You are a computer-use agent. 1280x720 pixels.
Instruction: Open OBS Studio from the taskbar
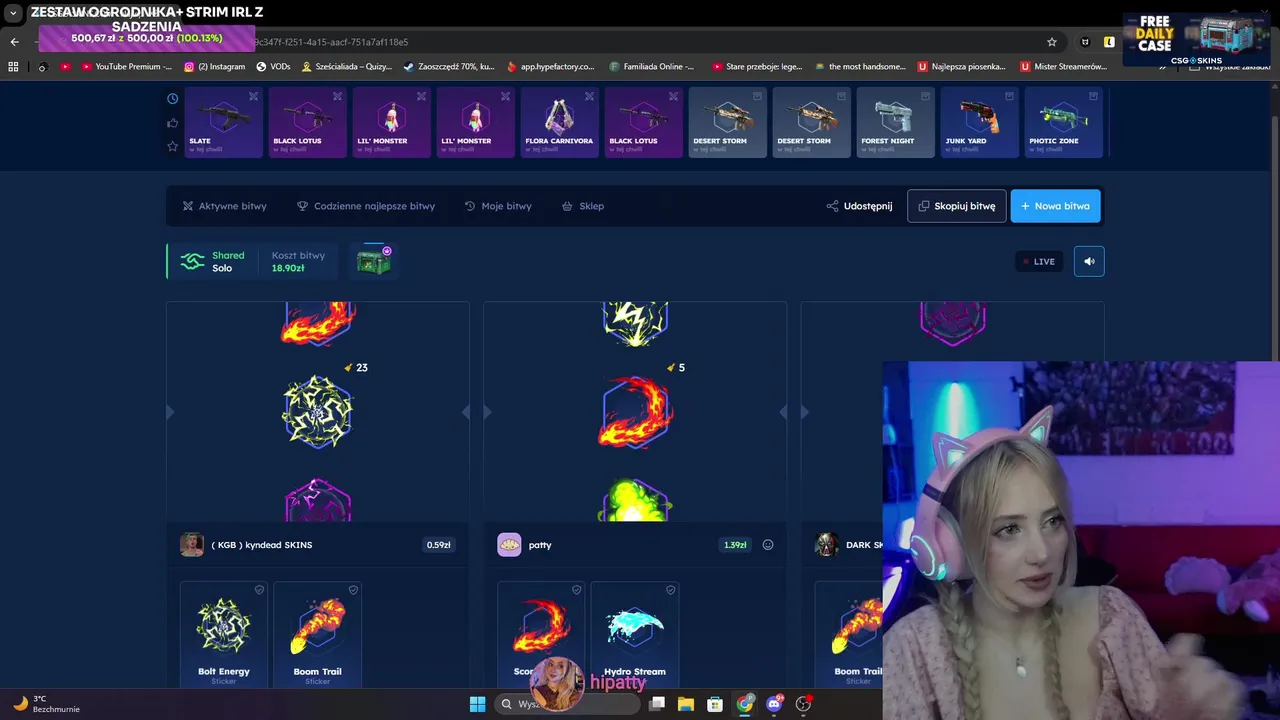803,704
